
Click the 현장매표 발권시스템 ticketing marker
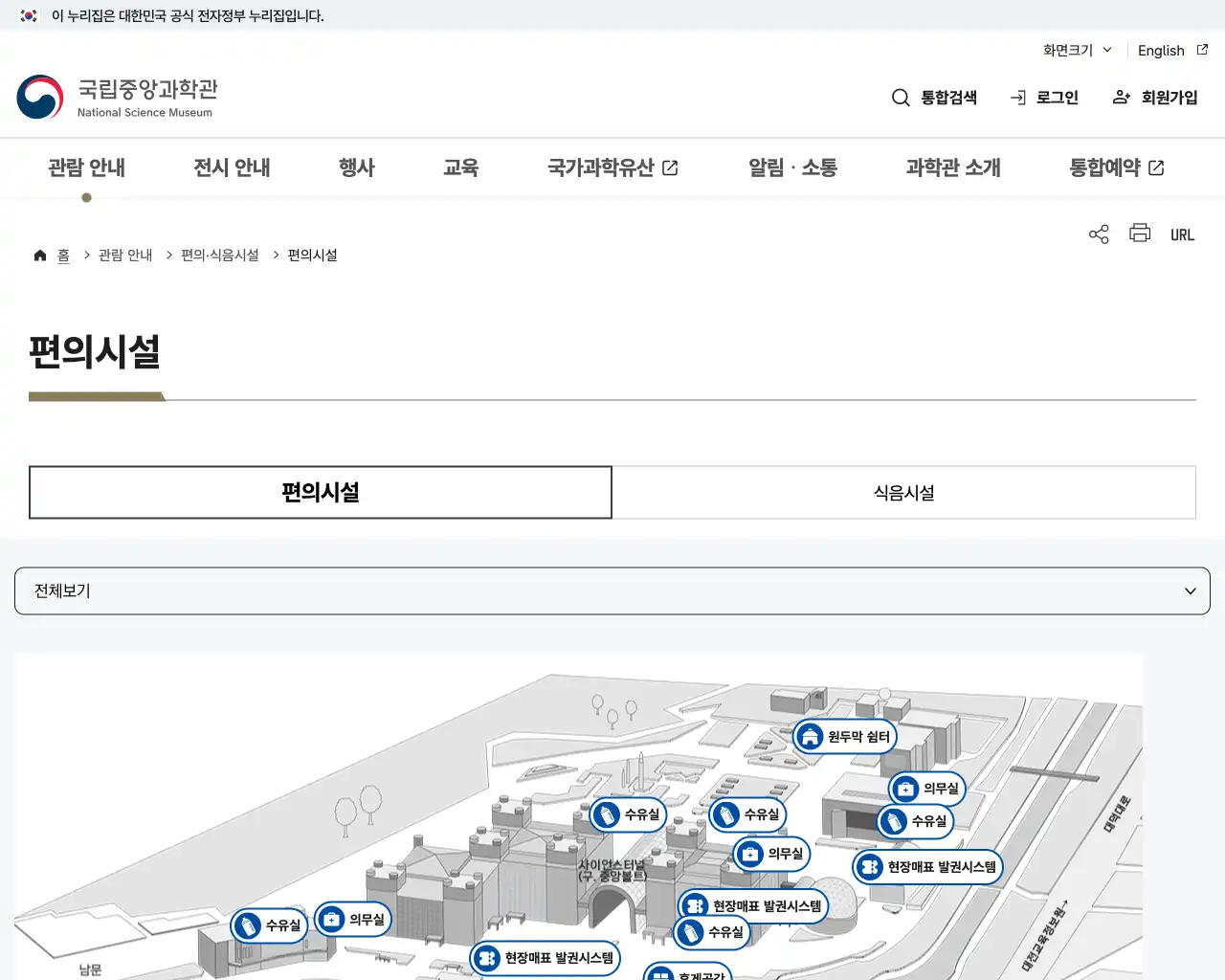tap(926, 867)
